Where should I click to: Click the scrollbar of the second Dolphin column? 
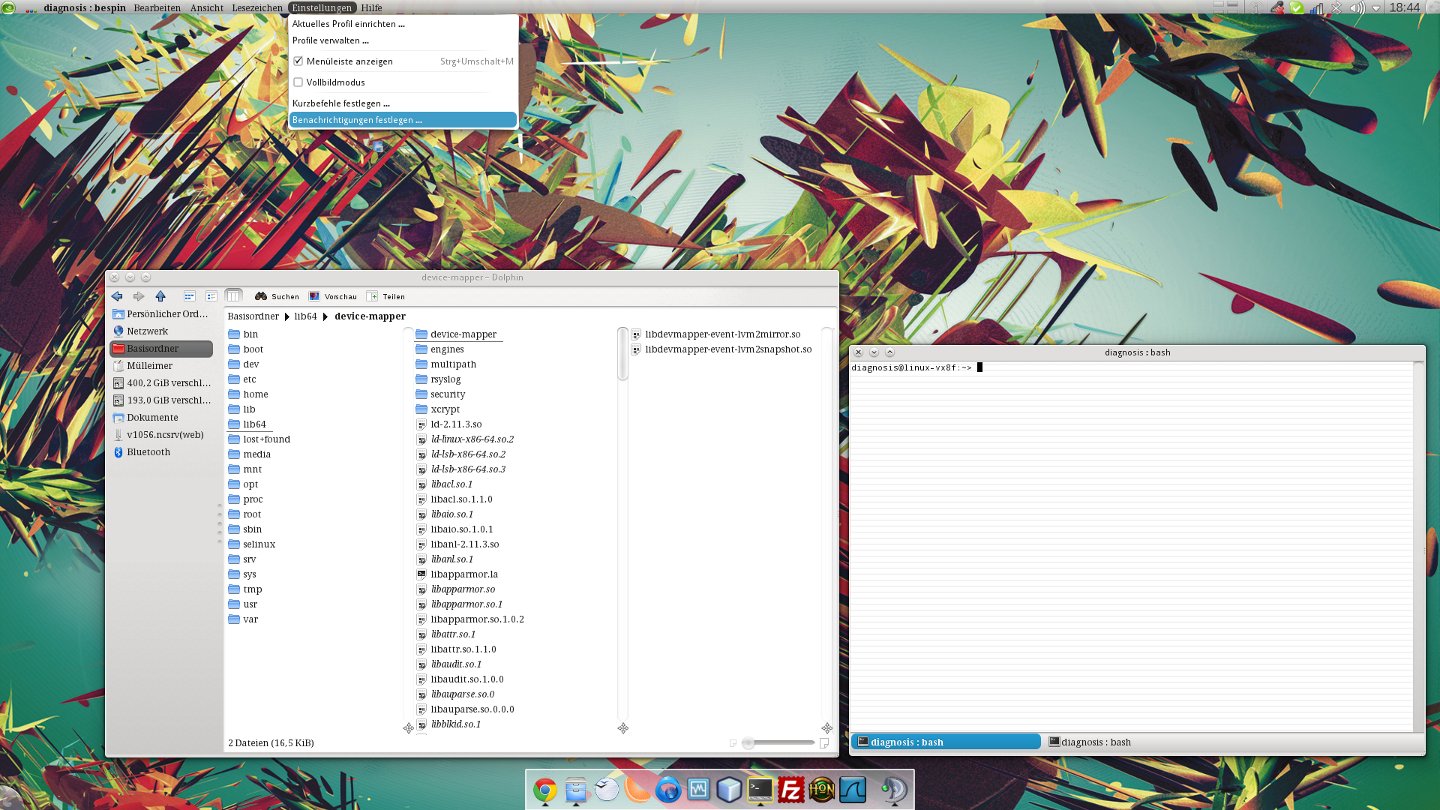(623, 353)
